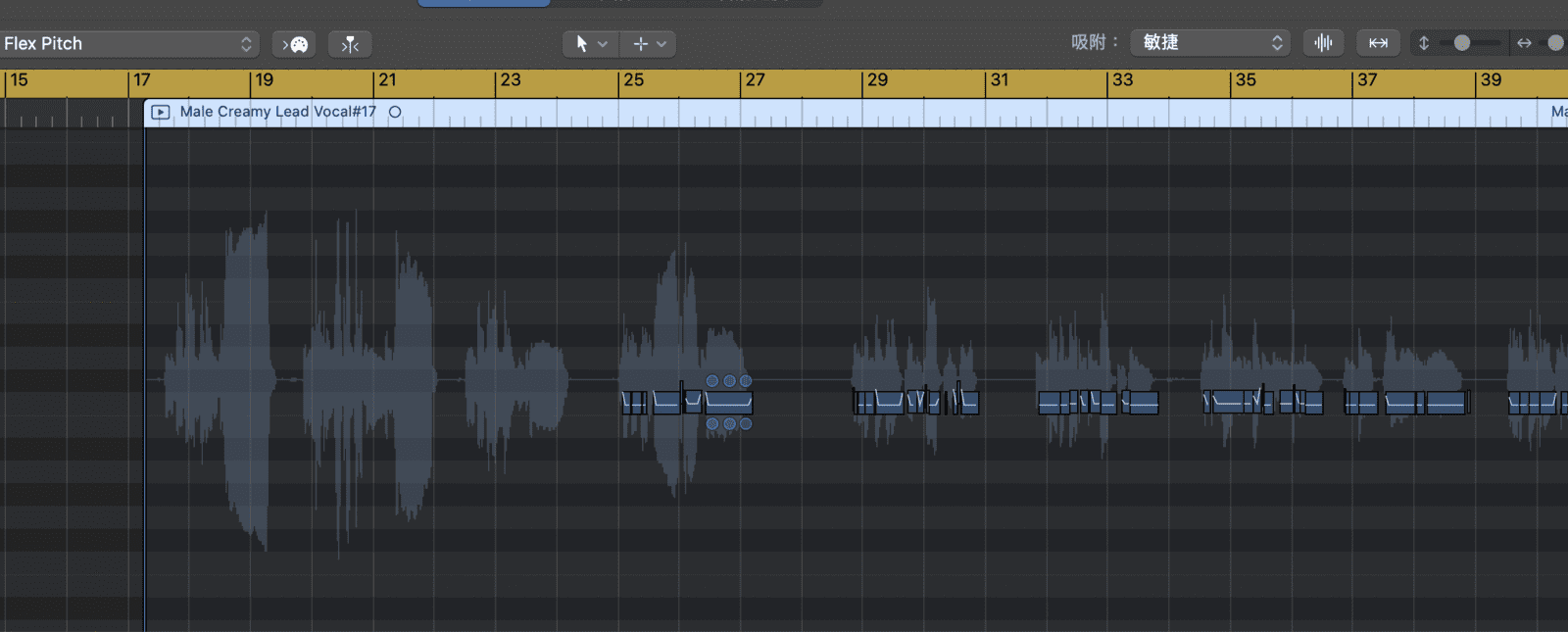The height and width of the screenshot is (632, 1568).
Task: Select the pointer tool
Action: point(581,44)
